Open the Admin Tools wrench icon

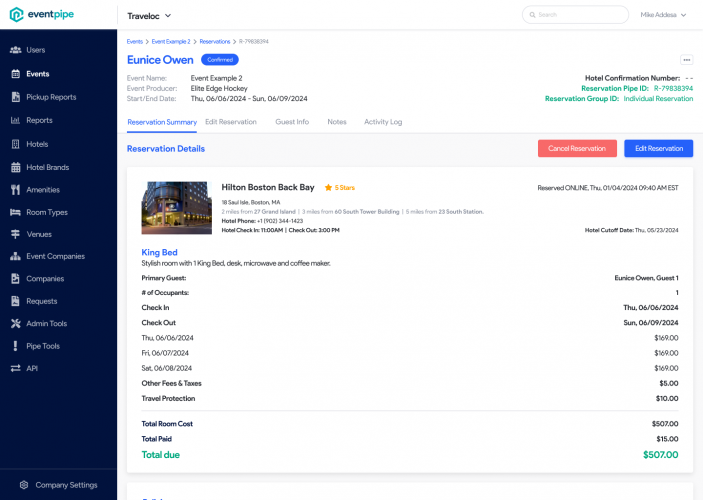tap(16, 323)
